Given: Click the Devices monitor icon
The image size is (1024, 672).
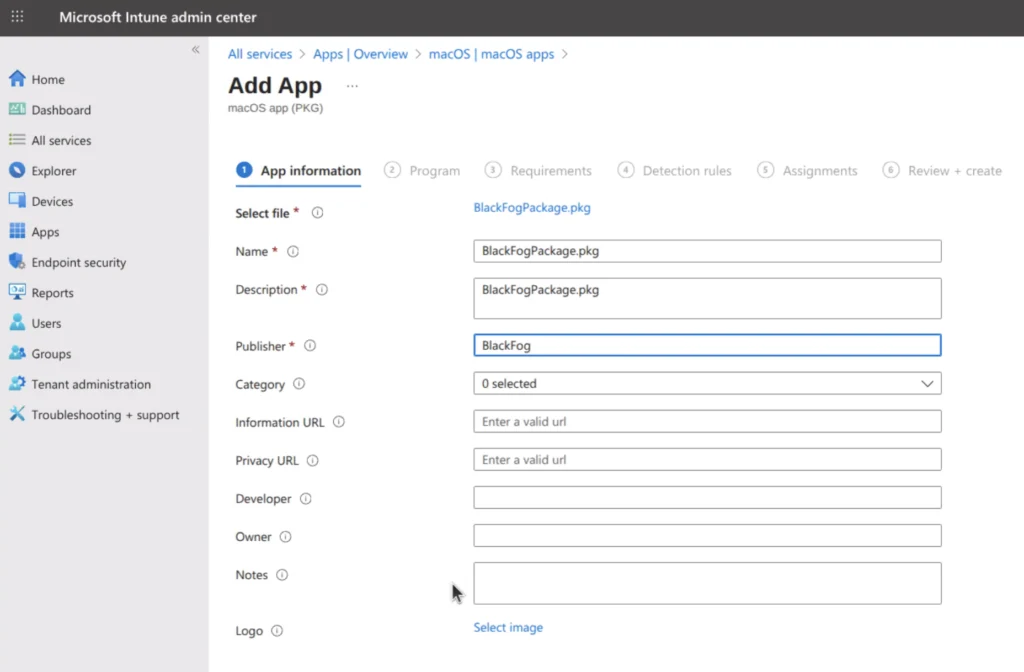Looking at the screenshot, I should (x=17, y=200).
